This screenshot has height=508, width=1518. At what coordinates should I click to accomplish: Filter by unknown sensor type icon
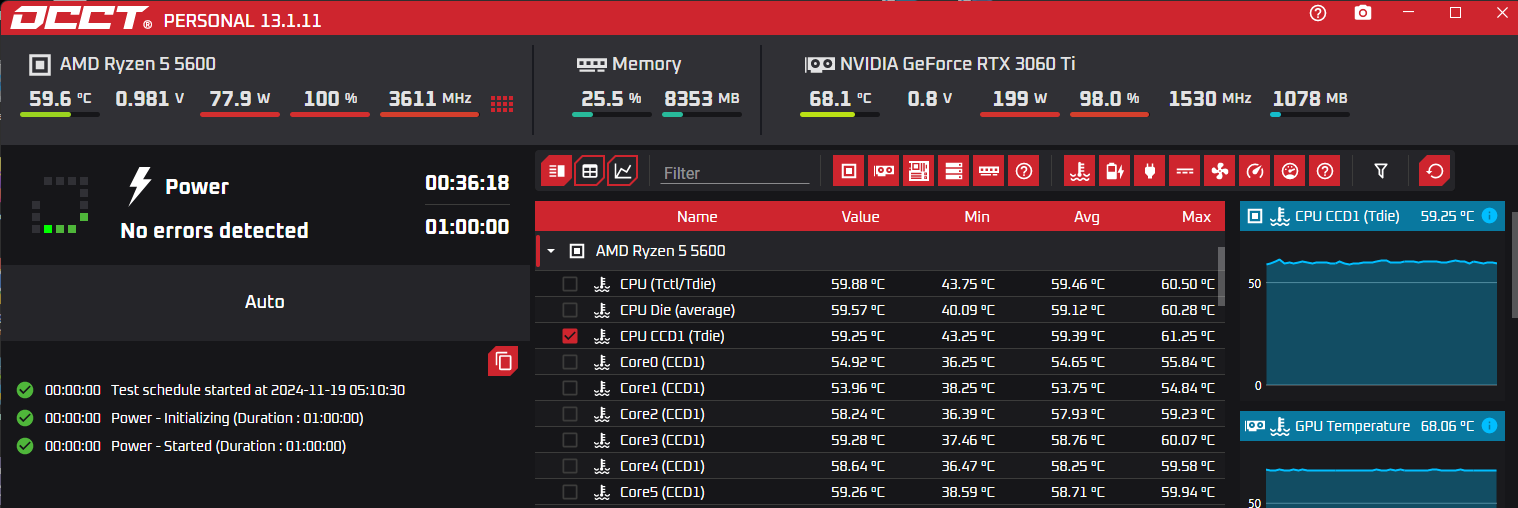(x=1324, y=171)
